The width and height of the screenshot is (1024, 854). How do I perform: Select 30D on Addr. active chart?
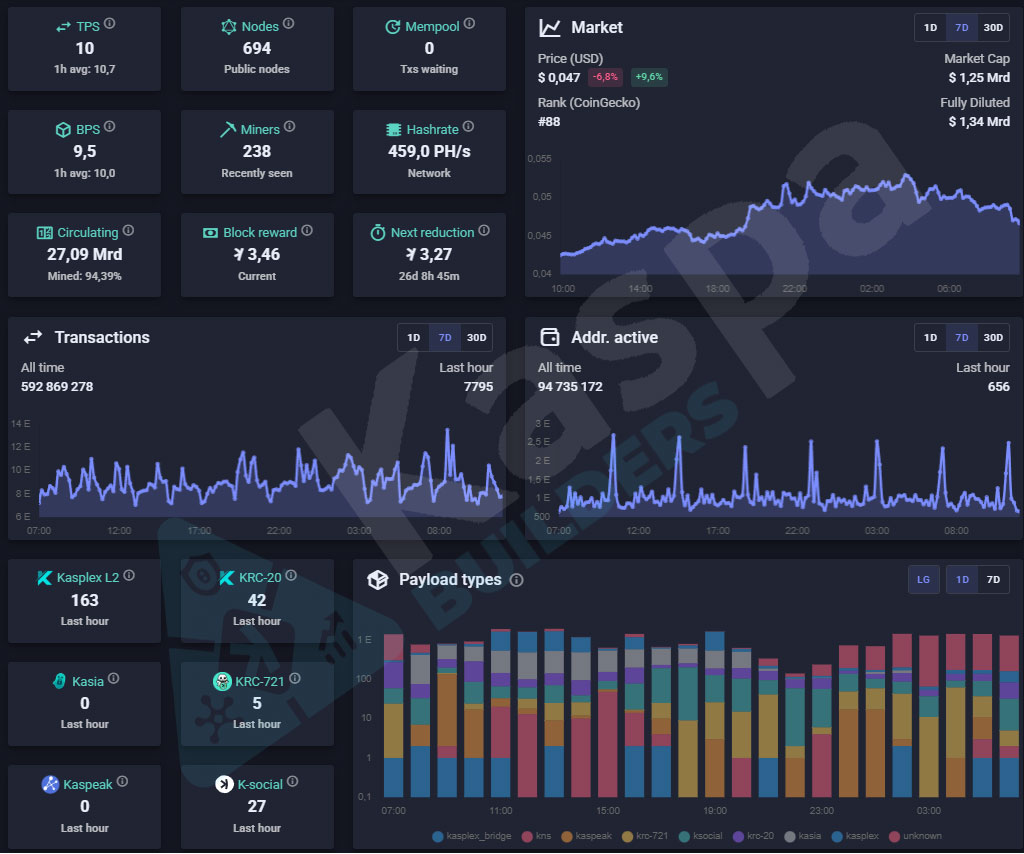coord(993,338)
